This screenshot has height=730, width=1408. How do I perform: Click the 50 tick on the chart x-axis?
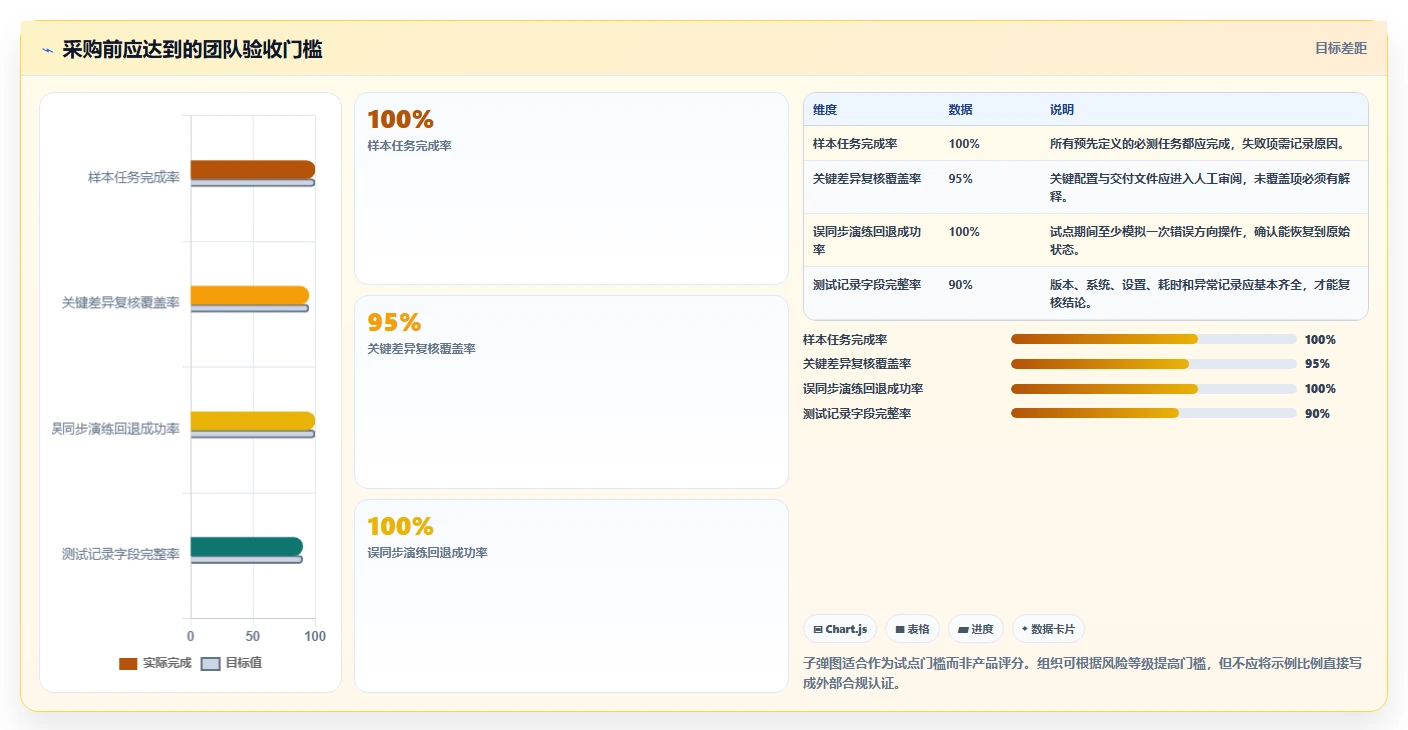253,636
